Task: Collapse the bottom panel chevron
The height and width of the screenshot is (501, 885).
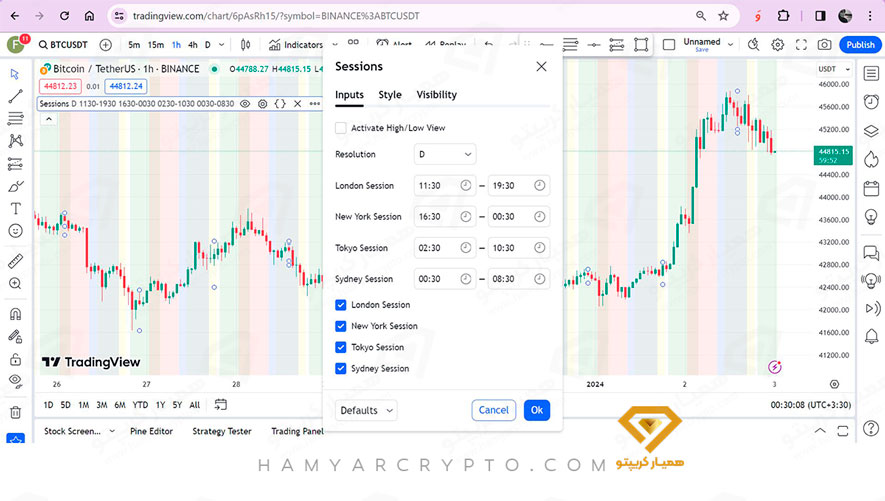Action: click(820, 430)
